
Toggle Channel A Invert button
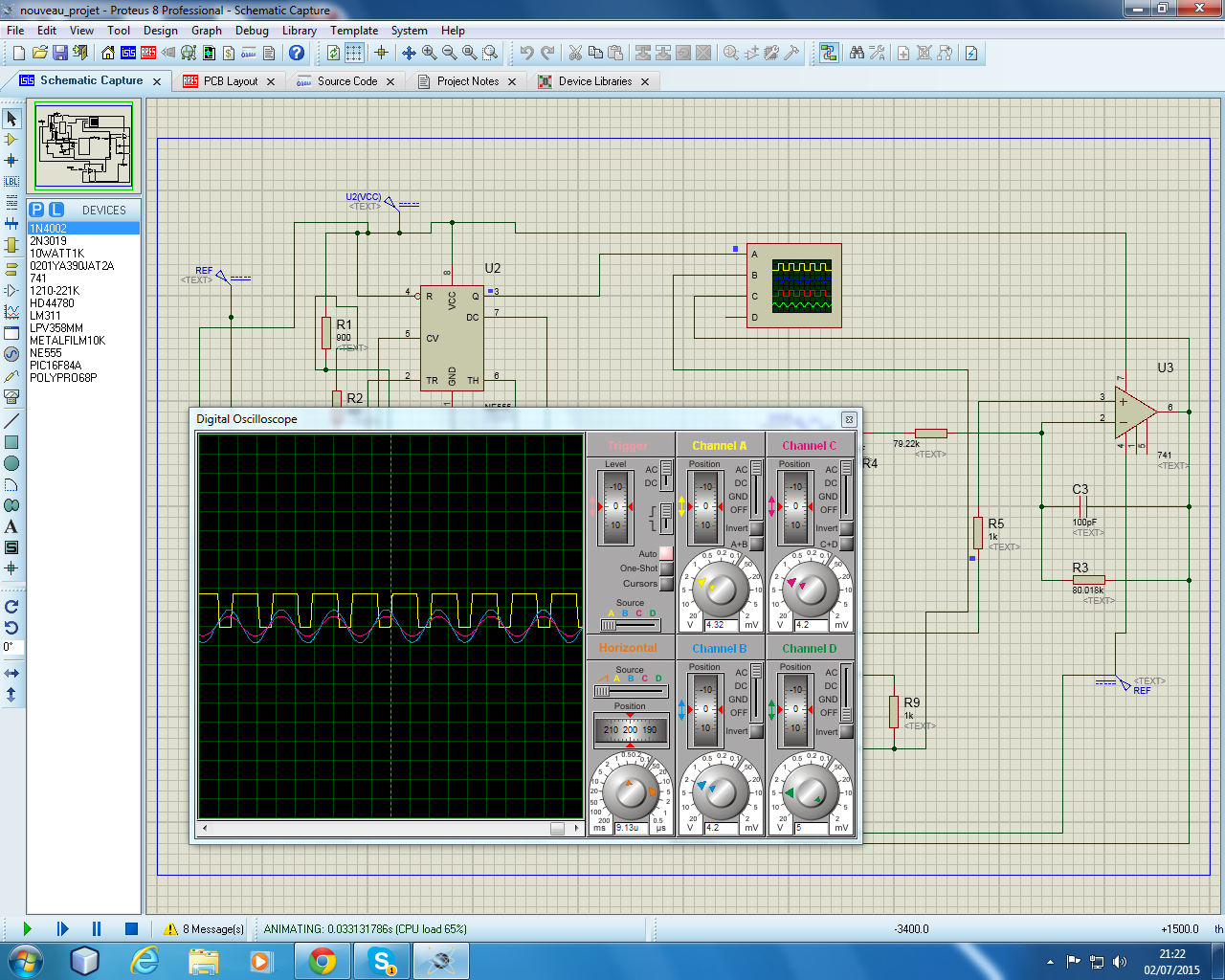pyautogui.click(x=756, y=528)
